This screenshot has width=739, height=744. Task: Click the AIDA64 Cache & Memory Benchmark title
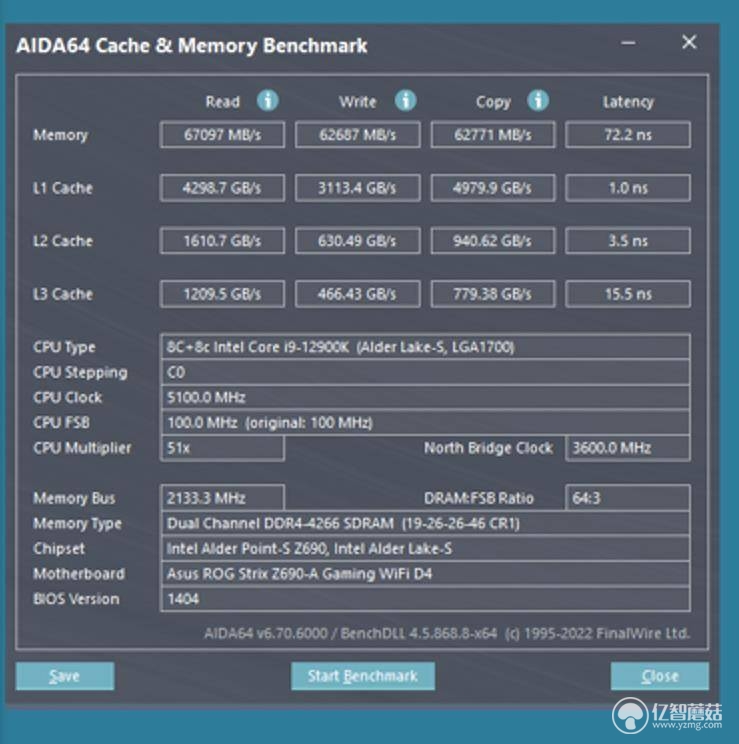(192, 46)
